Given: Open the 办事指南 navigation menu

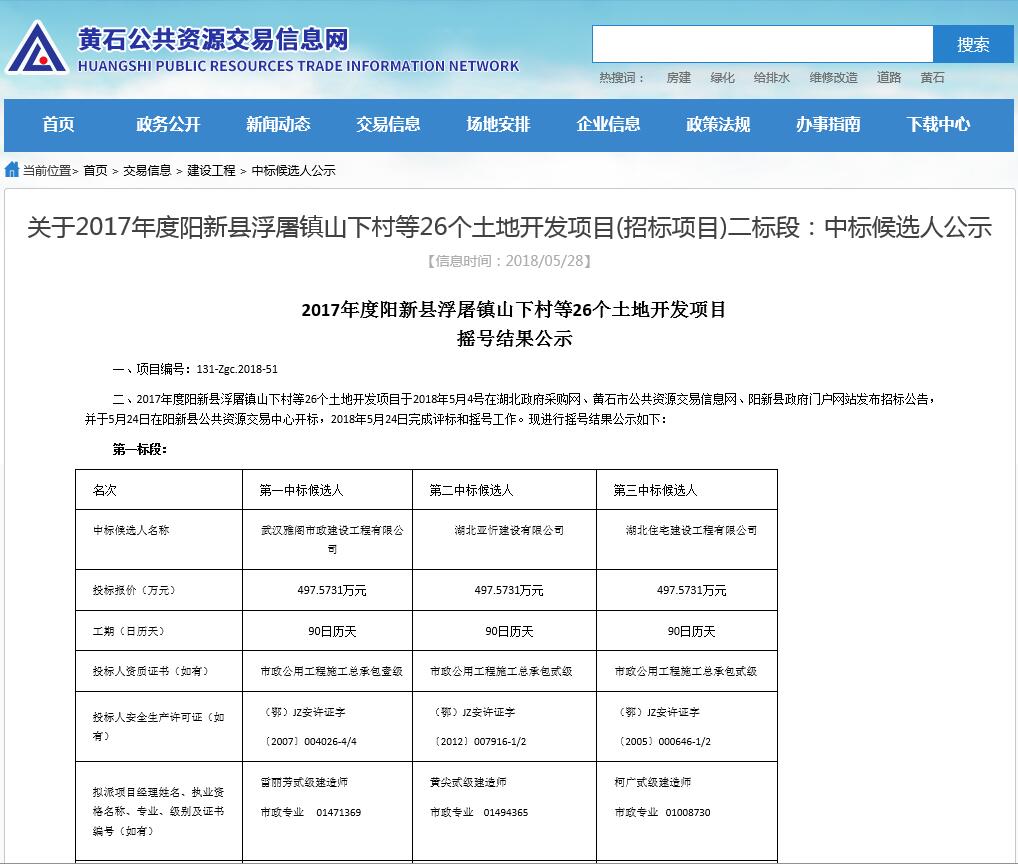Looking at the screenshot, I should point(827,125).
